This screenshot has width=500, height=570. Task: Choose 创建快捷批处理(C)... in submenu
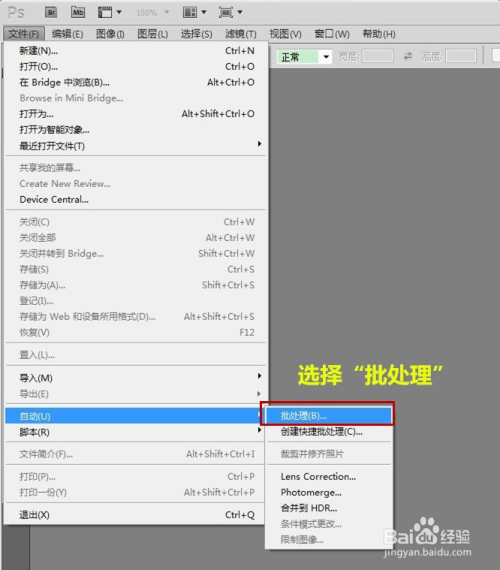click(x=329, y=432)
